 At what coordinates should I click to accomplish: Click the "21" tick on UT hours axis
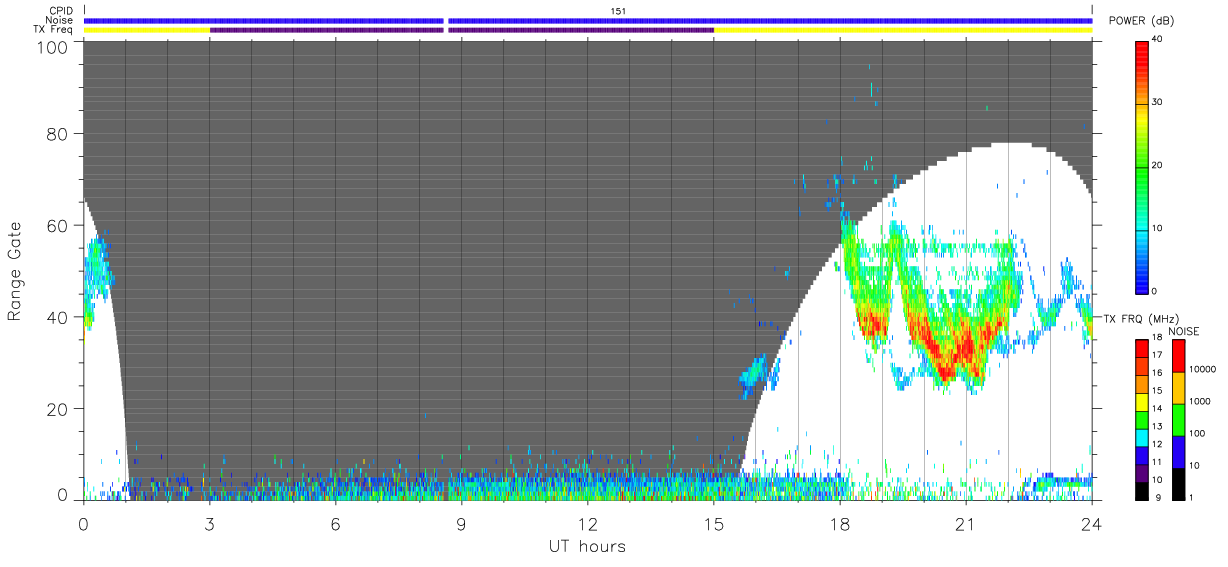965,524
